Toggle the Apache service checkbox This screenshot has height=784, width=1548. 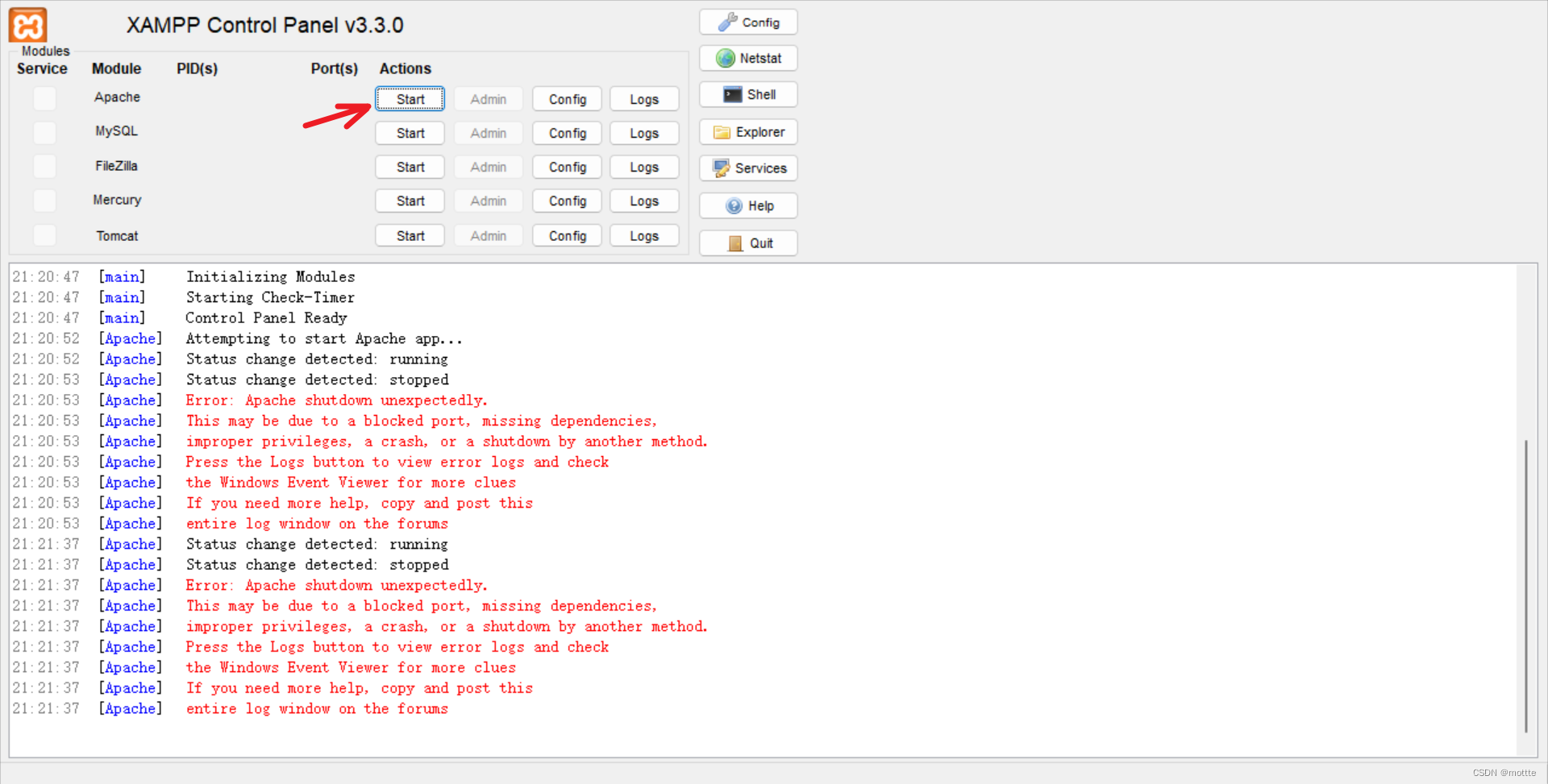(45, 98)
